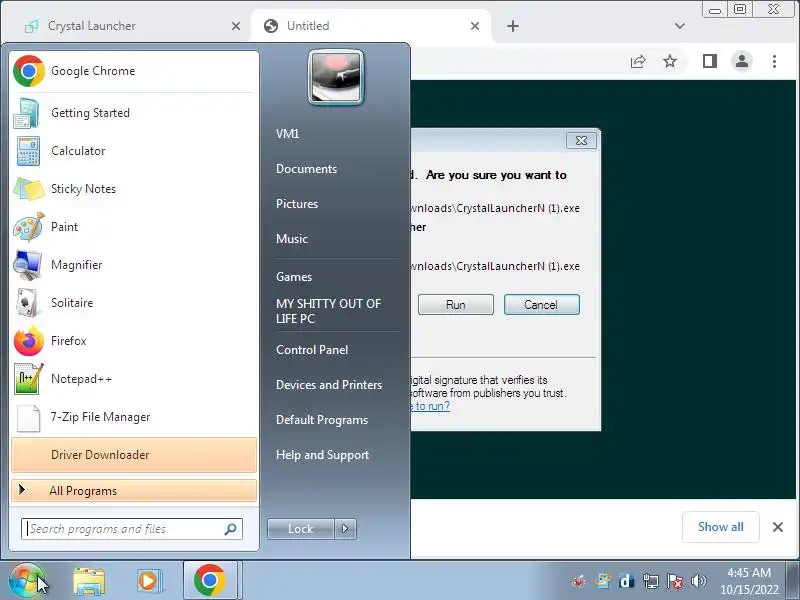The width and height of the screenshot is (800, 600).
Task: Close the security warning dialog
Action: pos(581,141)
